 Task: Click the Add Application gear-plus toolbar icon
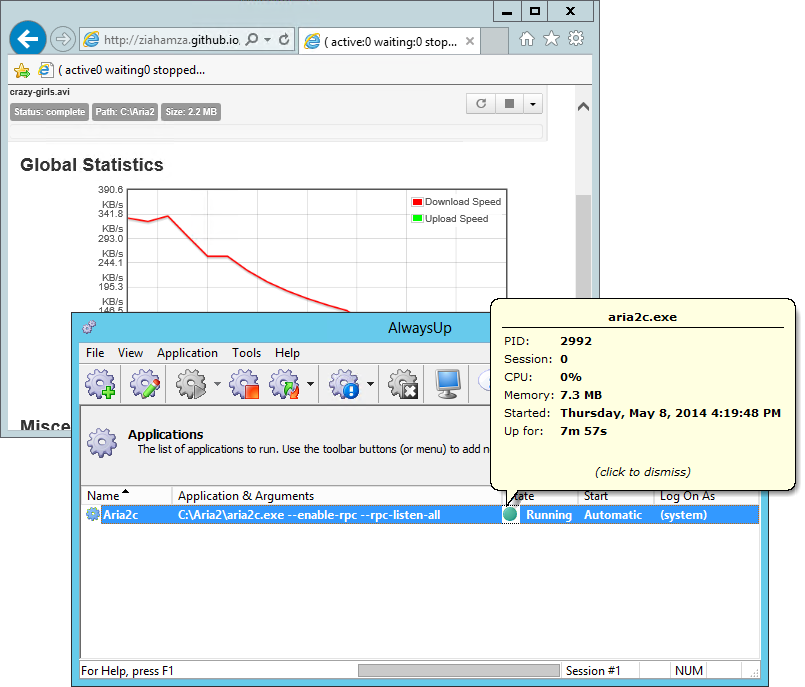pyautogui.click(x=101, y=384)
